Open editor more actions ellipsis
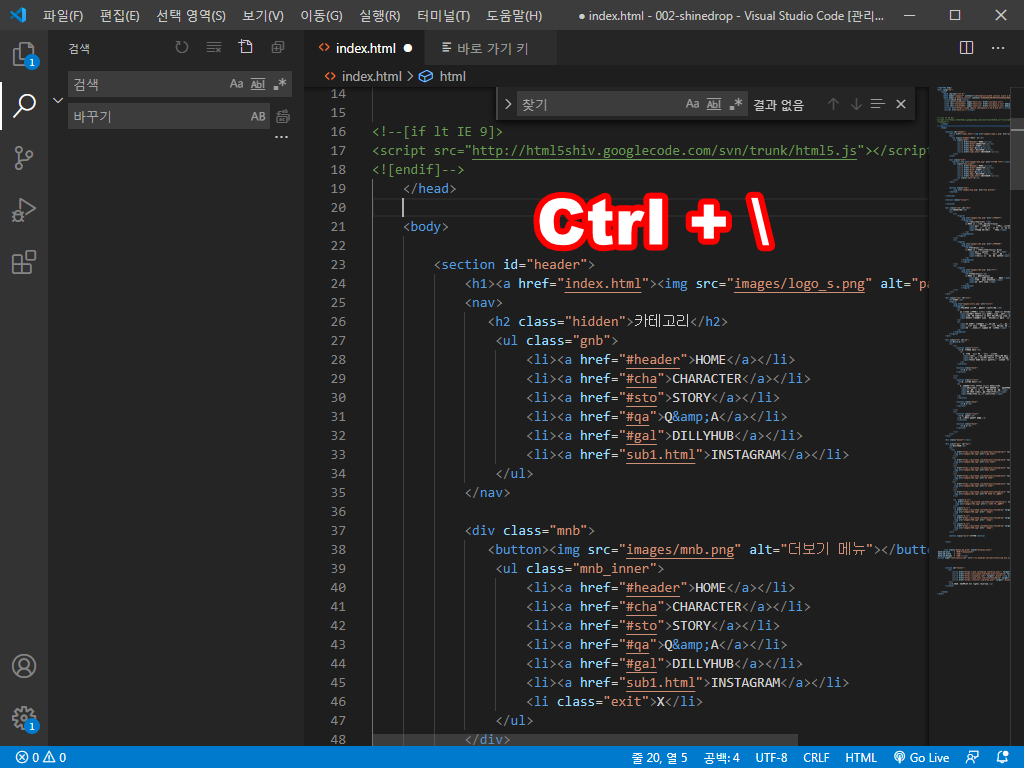The height and width of the screenshot is (768, 1024). (998, 48)
